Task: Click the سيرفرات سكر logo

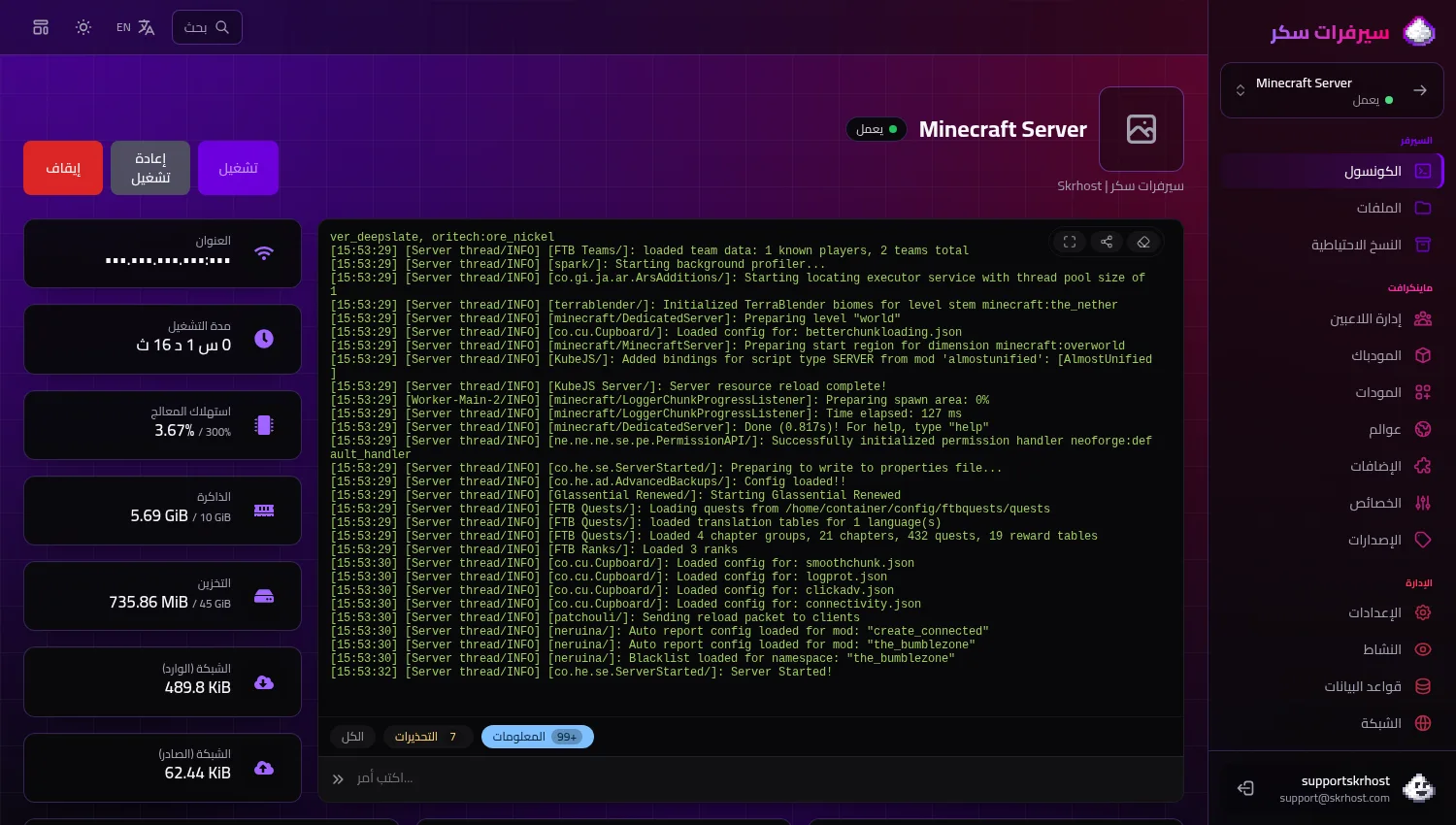Action: click(x=1353, y=32)
